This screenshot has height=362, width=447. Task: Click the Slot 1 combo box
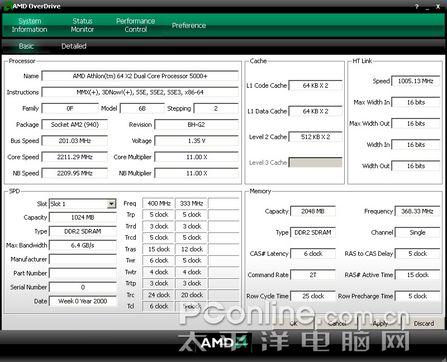82,204
